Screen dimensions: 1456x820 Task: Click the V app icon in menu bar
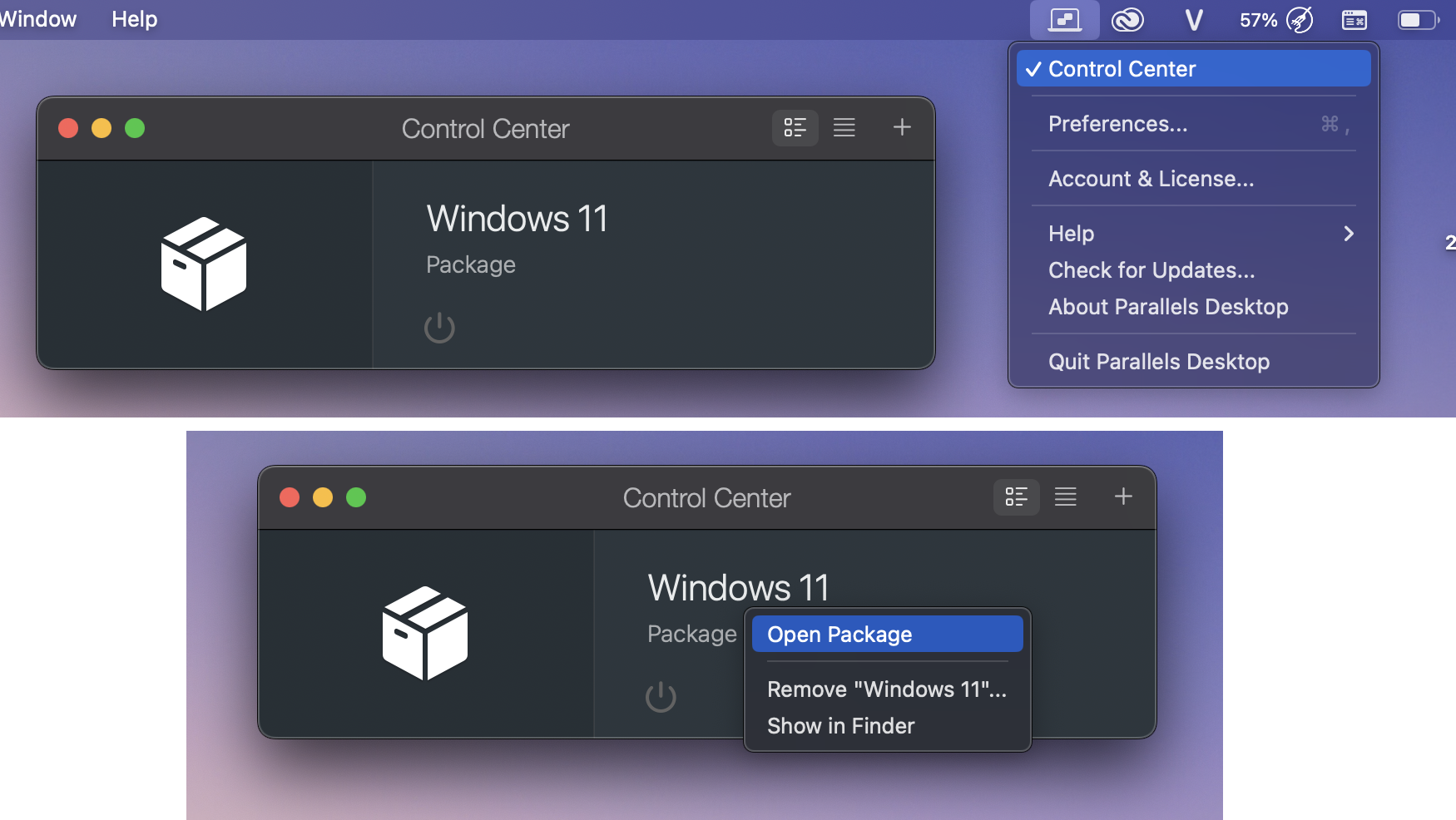1193,19
